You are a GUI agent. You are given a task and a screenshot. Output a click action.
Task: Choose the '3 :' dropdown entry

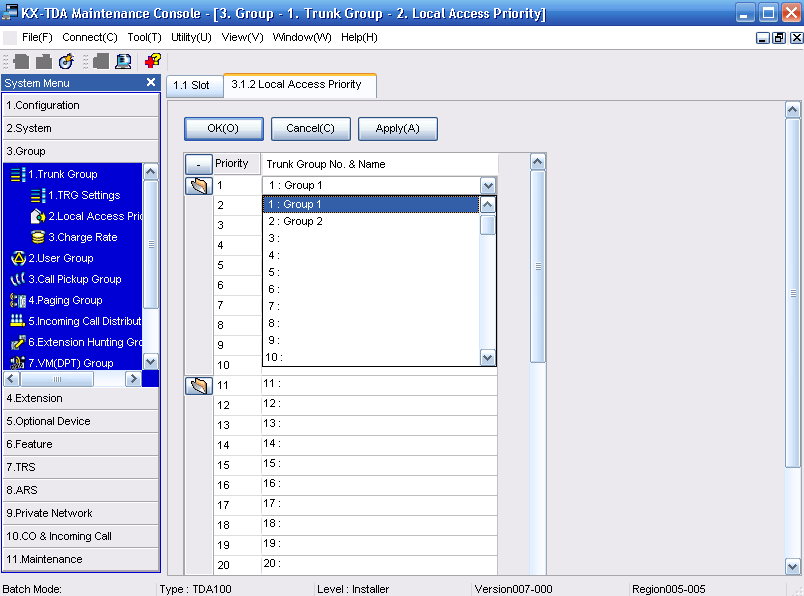[371, 238]
